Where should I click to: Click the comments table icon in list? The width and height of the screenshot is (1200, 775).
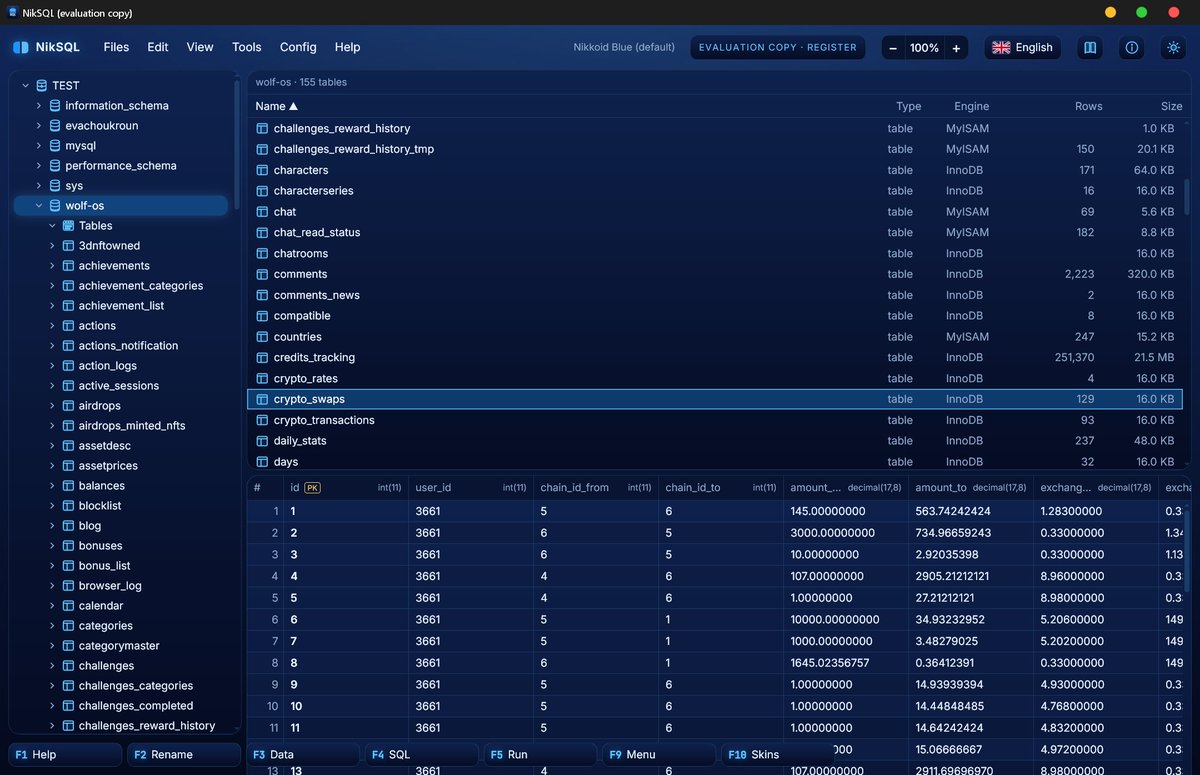[263, 274]
